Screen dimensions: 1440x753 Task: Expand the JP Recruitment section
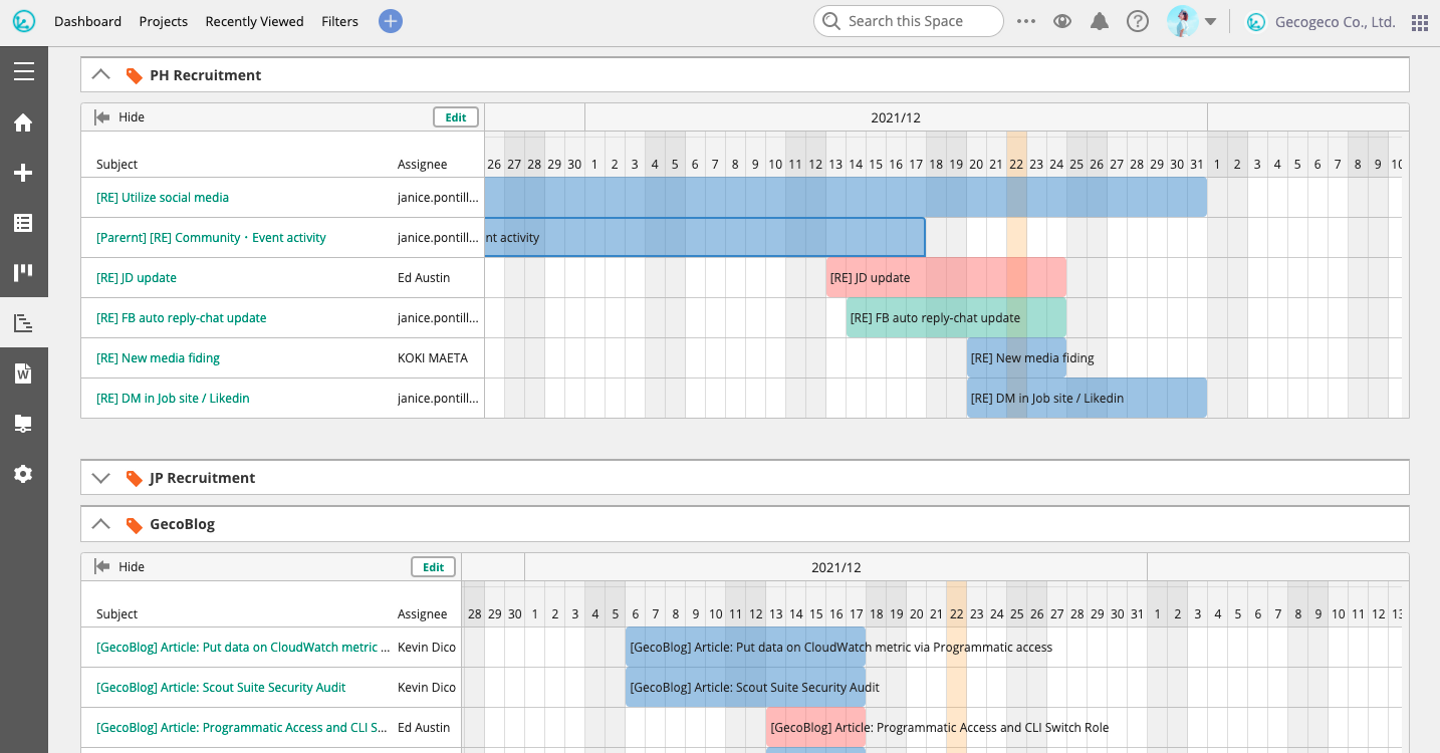point(100,478)
